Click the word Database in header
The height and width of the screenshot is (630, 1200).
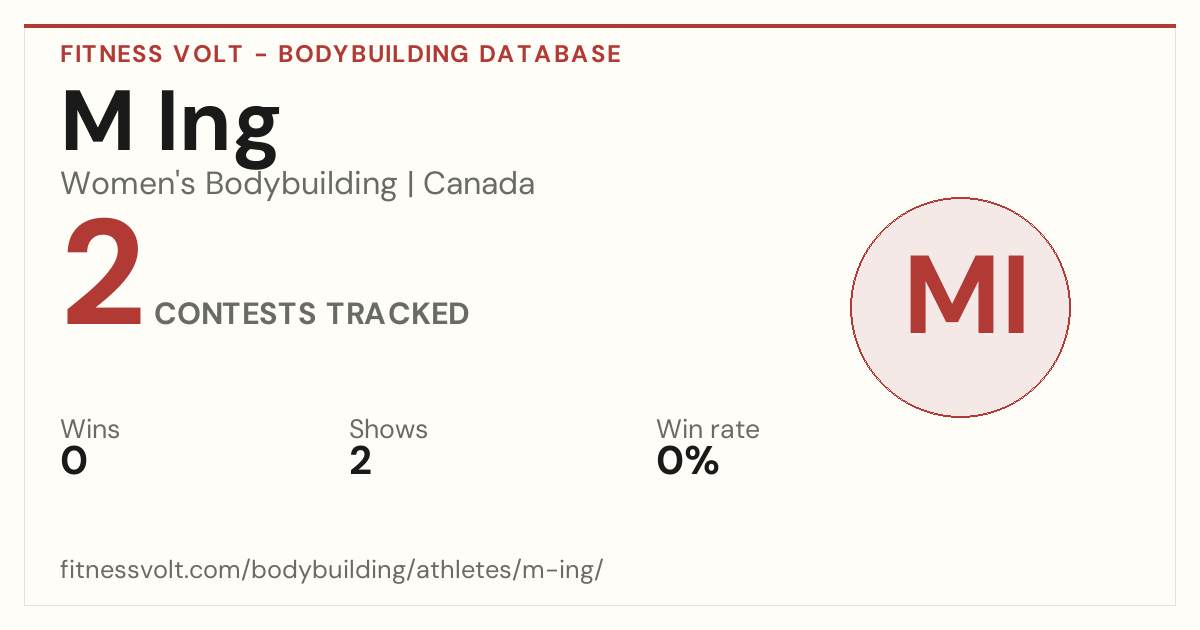coord(550,54)
